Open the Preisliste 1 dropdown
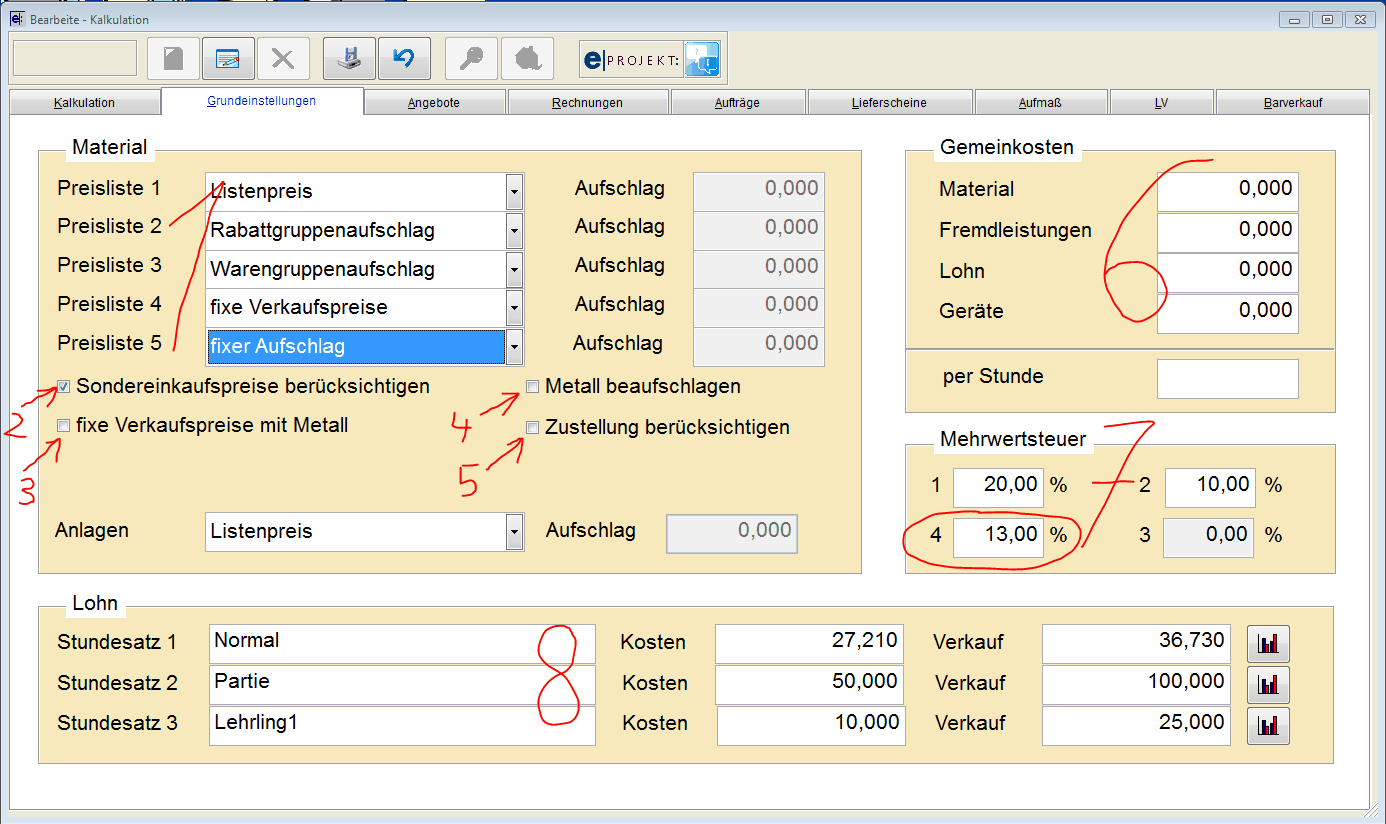 (x=514, y=191)
